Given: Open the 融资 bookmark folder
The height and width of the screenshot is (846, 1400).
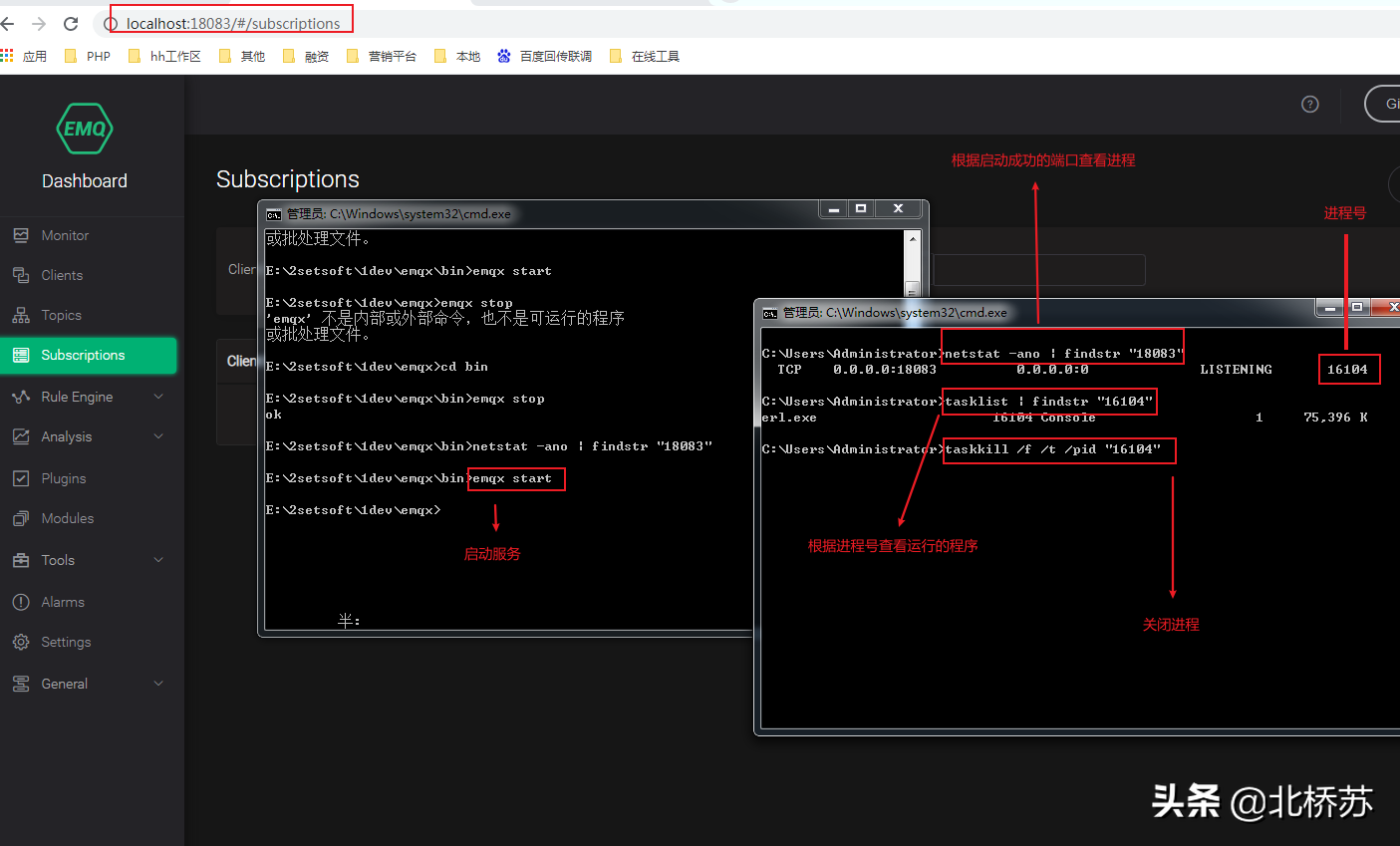Looking at the screenshot, I should click(306, 56).
